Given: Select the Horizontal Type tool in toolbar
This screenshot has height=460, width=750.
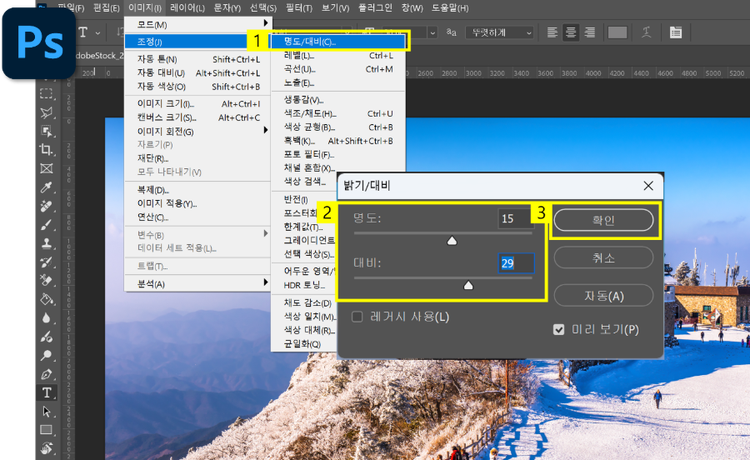Looking at the screenshot, I should coord(46,393).
